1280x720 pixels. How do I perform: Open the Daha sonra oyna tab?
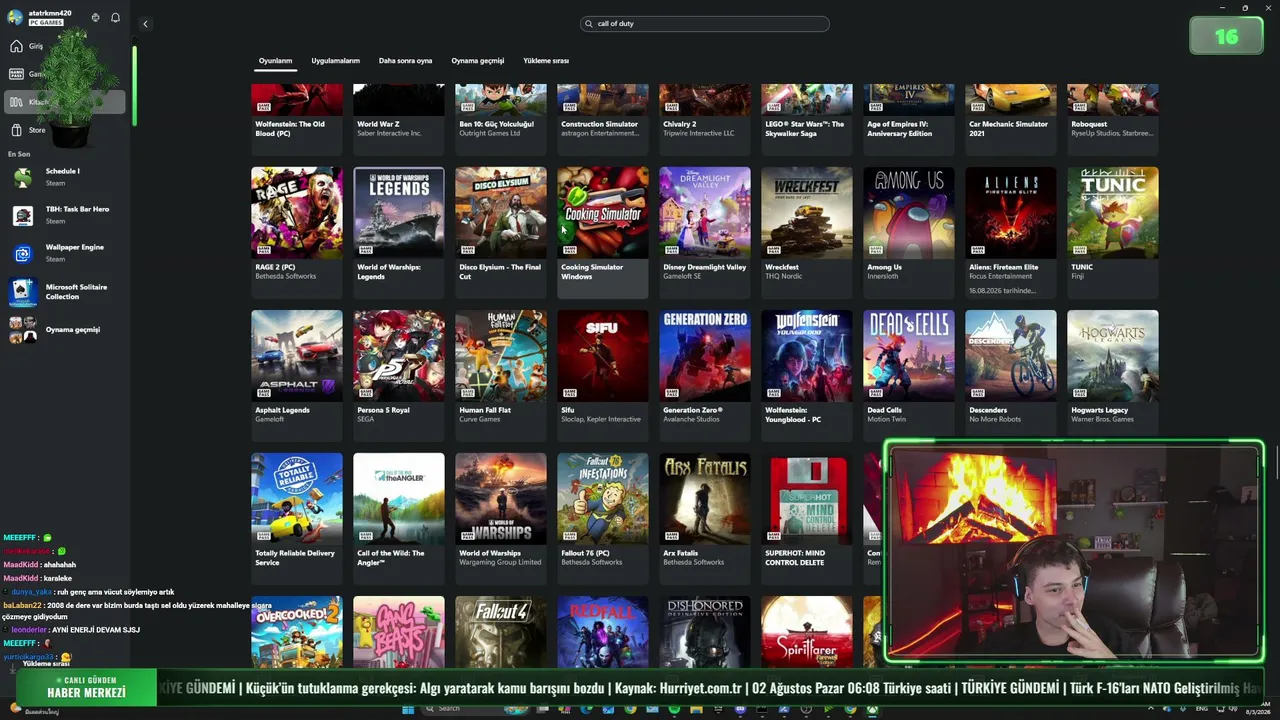point(405,61)
